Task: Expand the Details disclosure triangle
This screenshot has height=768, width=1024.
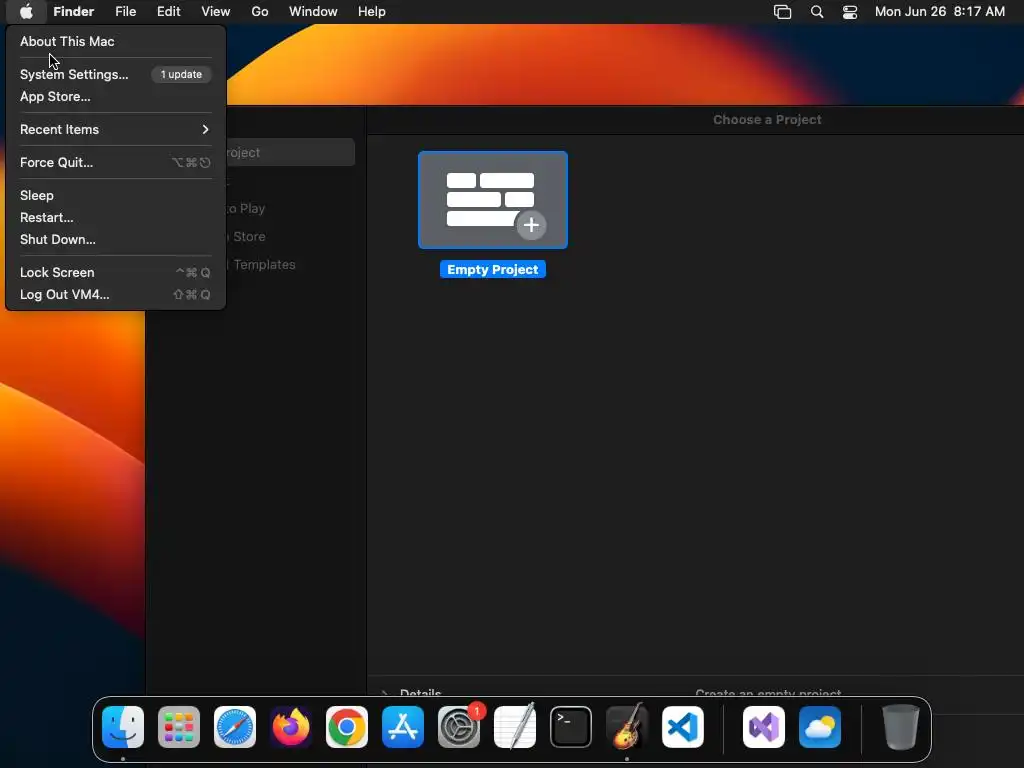Action: pos(385,694)
